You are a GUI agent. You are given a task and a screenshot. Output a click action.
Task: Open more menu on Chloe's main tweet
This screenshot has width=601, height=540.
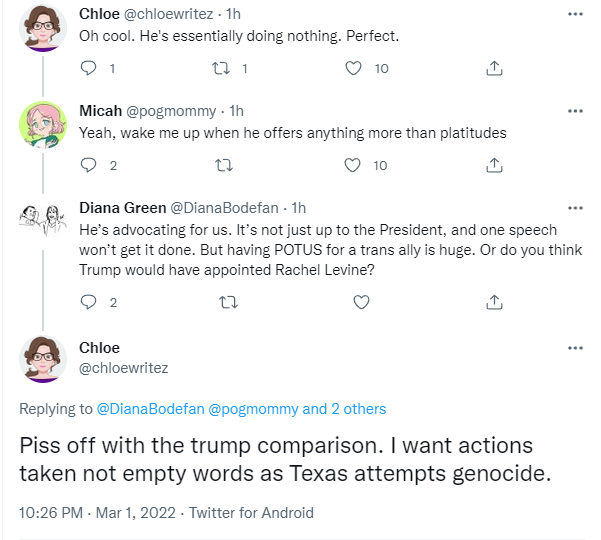tap(575, 348)
